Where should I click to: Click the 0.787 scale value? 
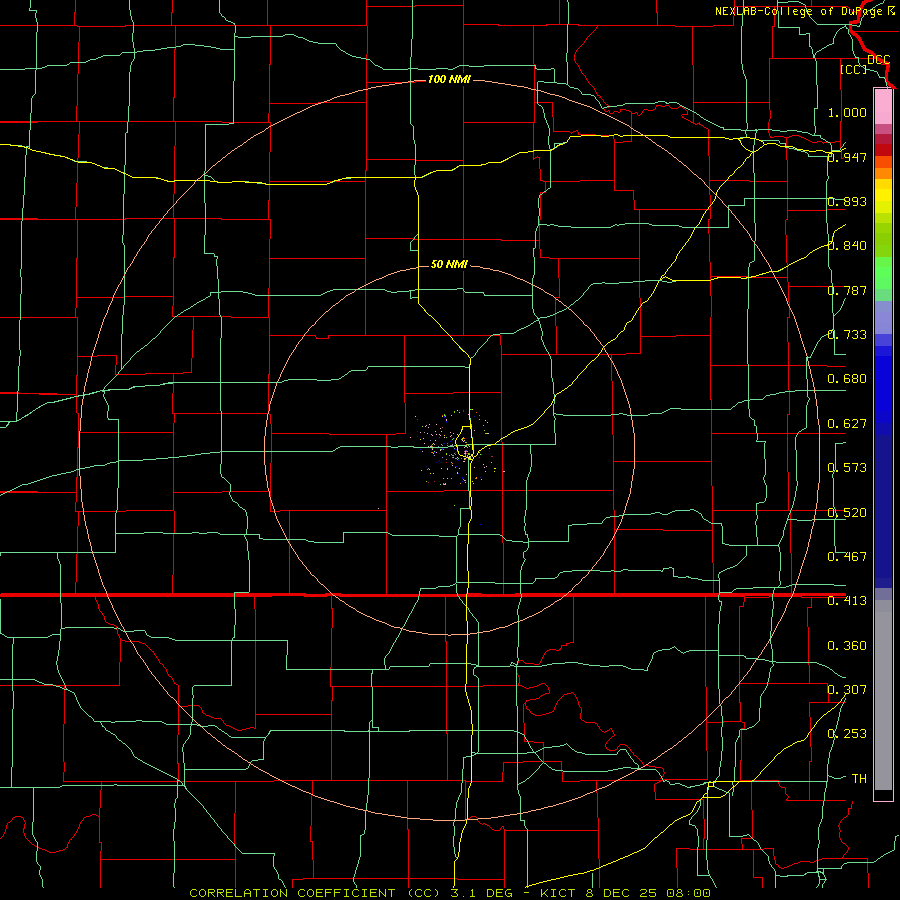click(847, 290)
